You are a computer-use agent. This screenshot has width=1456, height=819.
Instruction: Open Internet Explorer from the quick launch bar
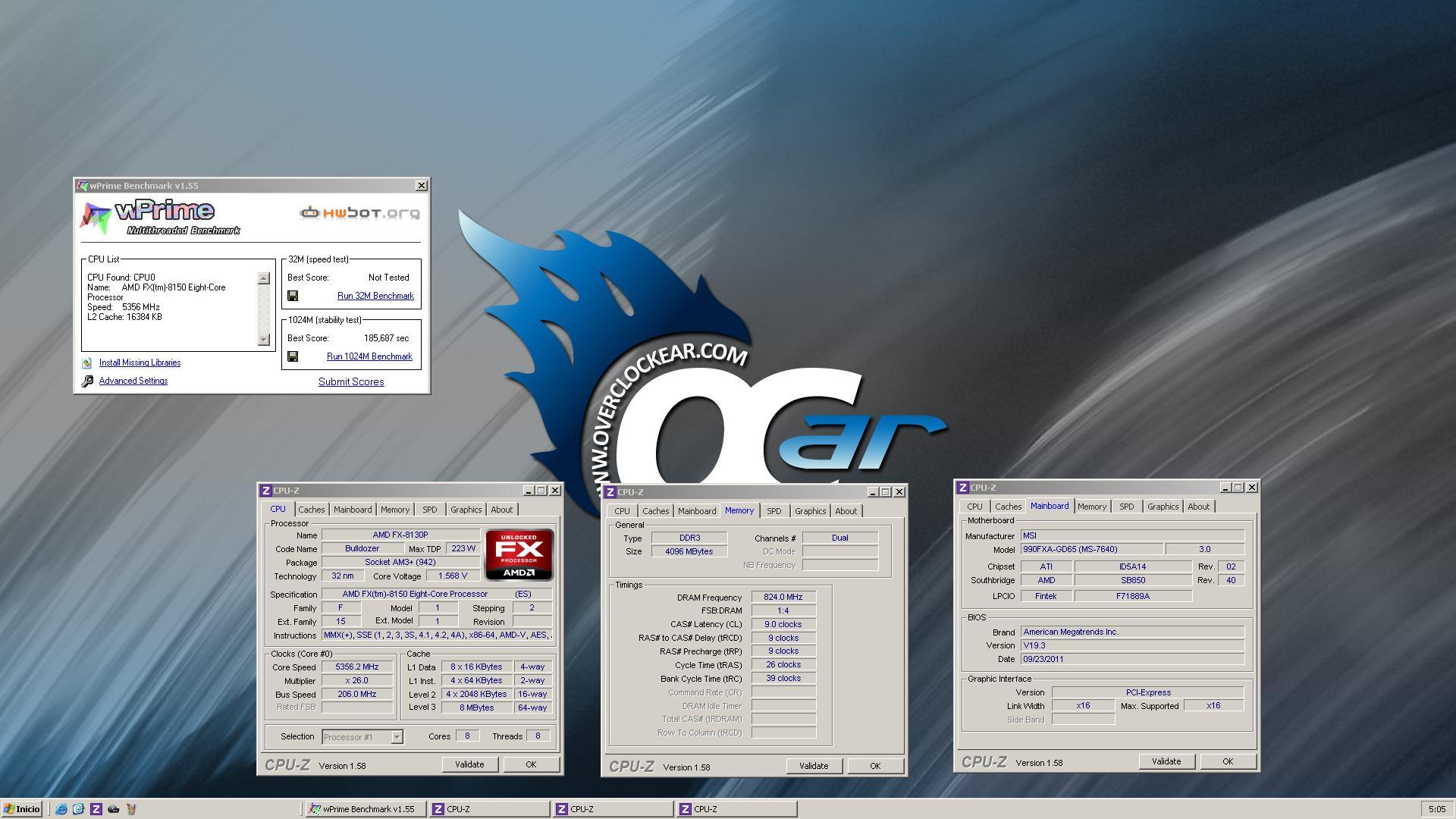(61, 809)
